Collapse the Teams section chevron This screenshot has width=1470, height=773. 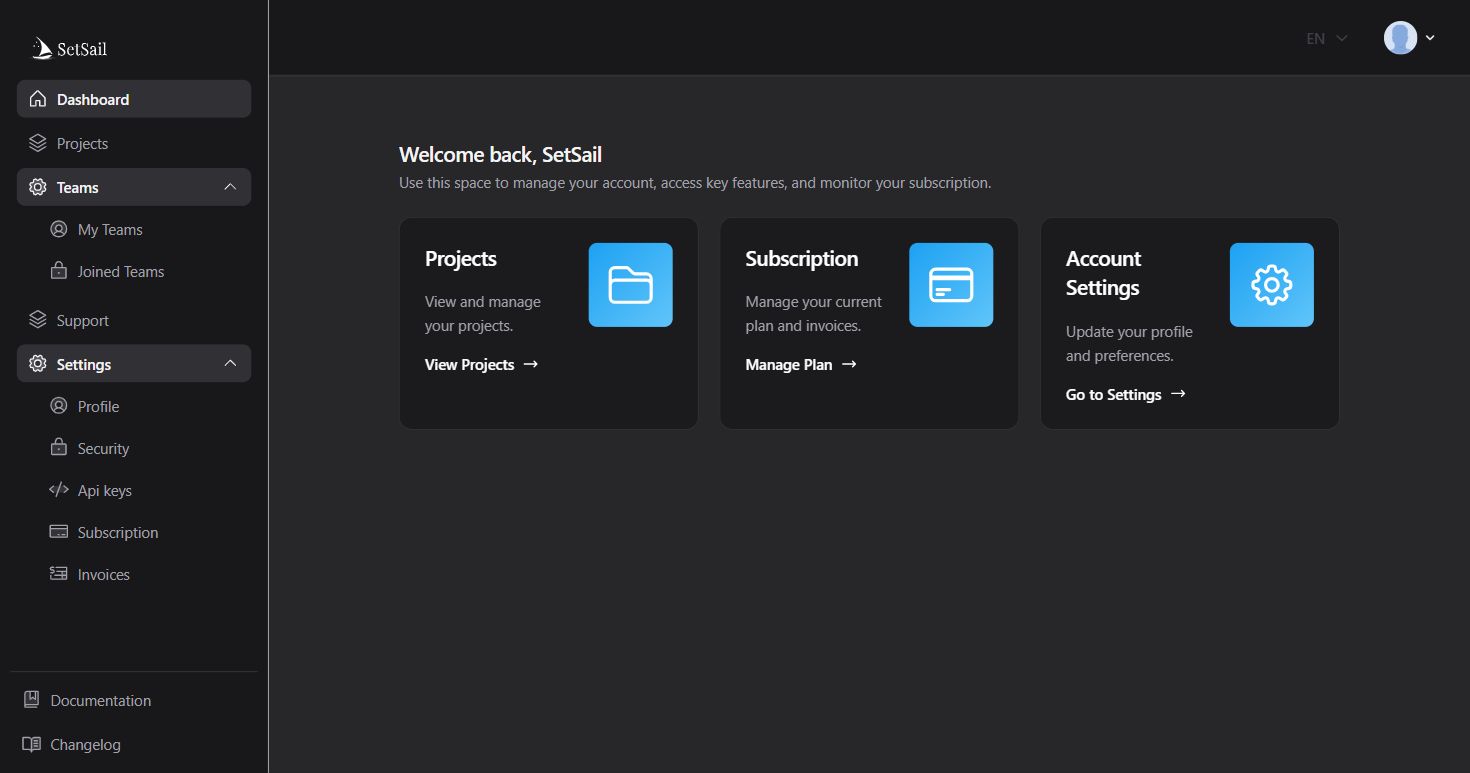coord(230,187)
